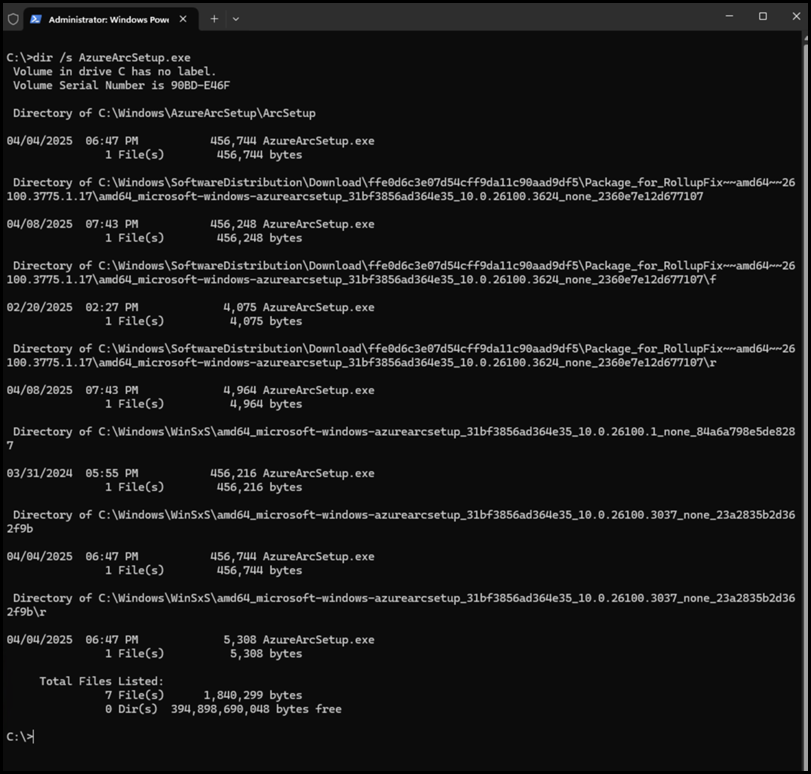This screenshot has width=811, height=774.
Task: Click the 03/31/2024 AzureArcSetup.exe entry
Action: coord(190,473)
